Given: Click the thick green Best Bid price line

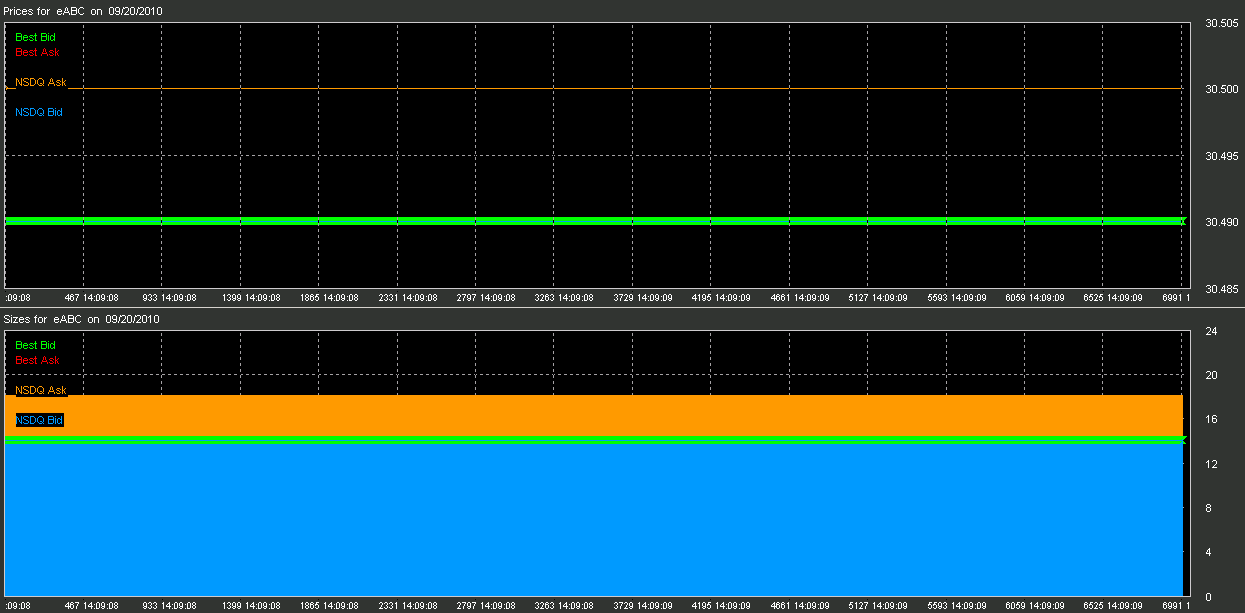Looking at the screenshot, I should click(x=594, y=221).
